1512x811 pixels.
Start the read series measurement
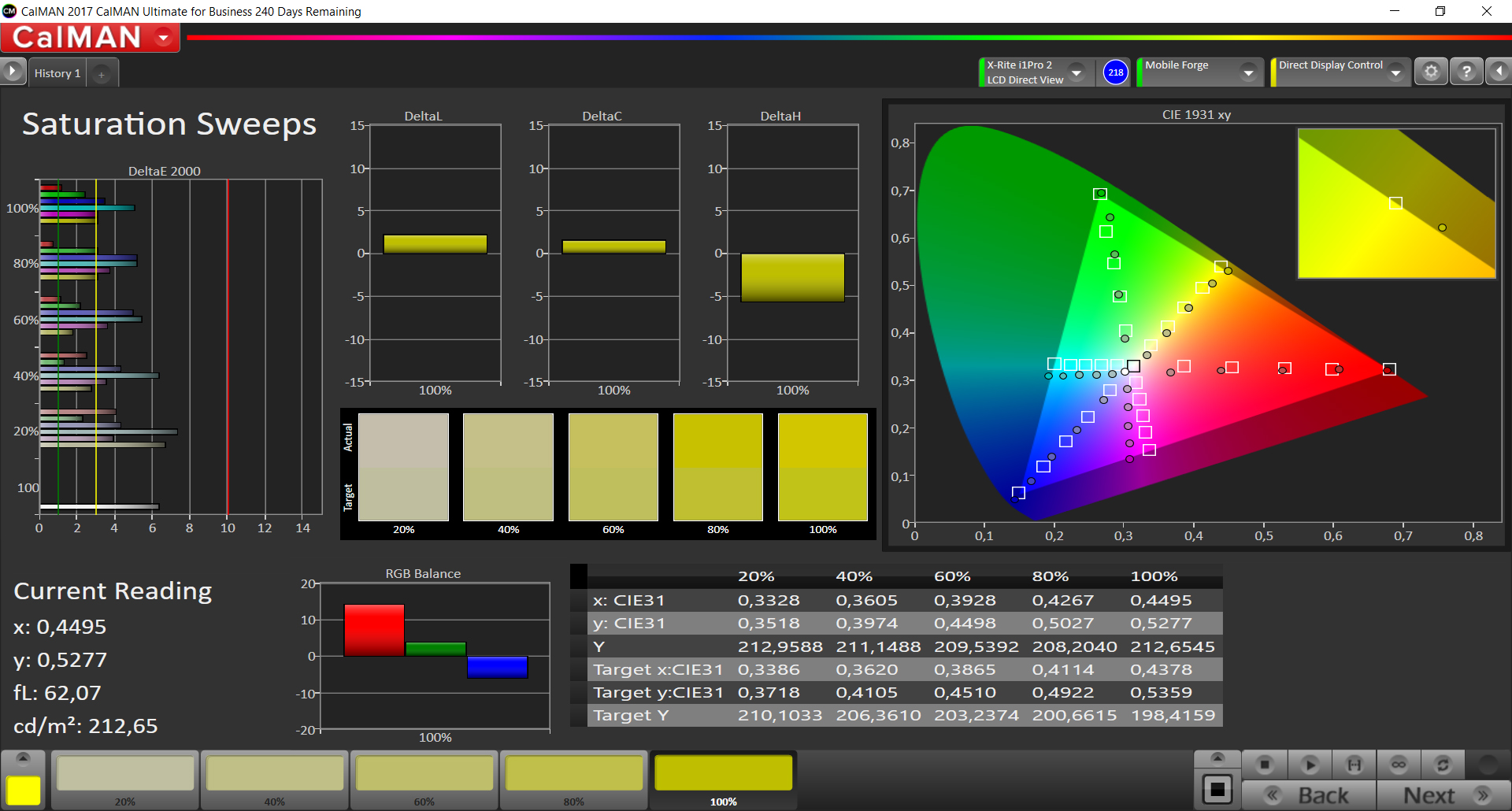click(1354, 765)
